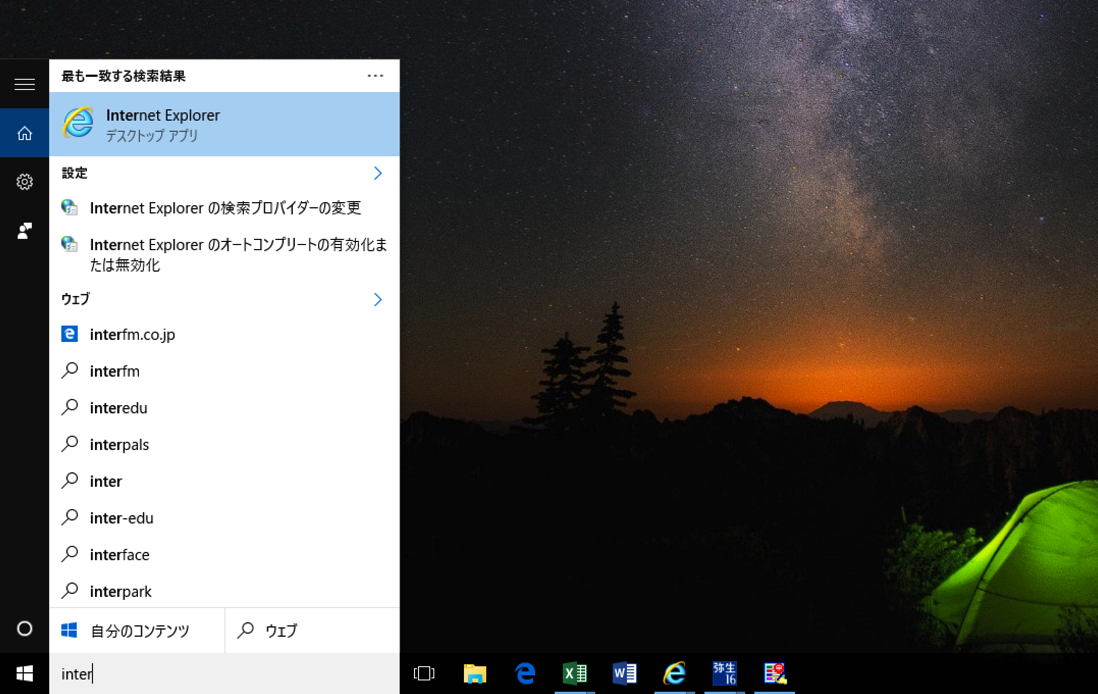Open the Windows Start button
Image resolution: width=1098 pixels, height=694 pixels.
(25, 674)
